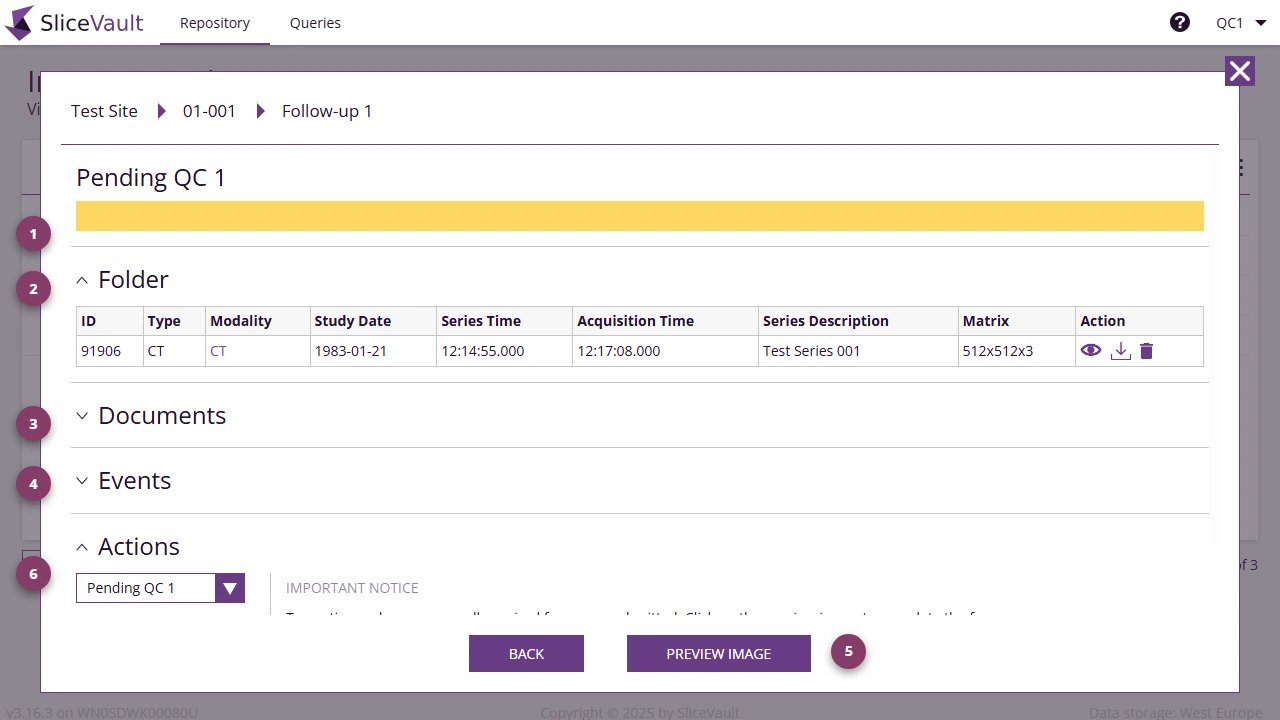Delete the Test Series 001 series
1280x720 pixels.
click(1146, 351)
